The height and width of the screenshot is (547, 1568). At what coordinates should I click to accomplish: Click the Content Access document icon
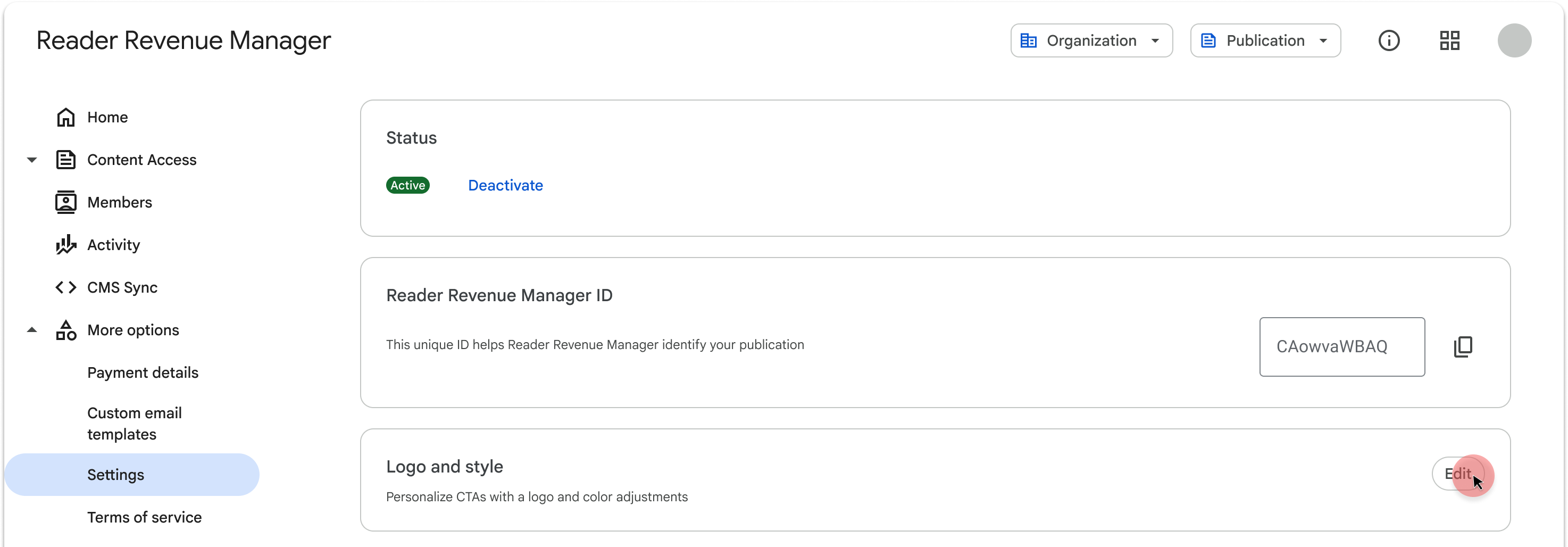click(x=66, y=160)
